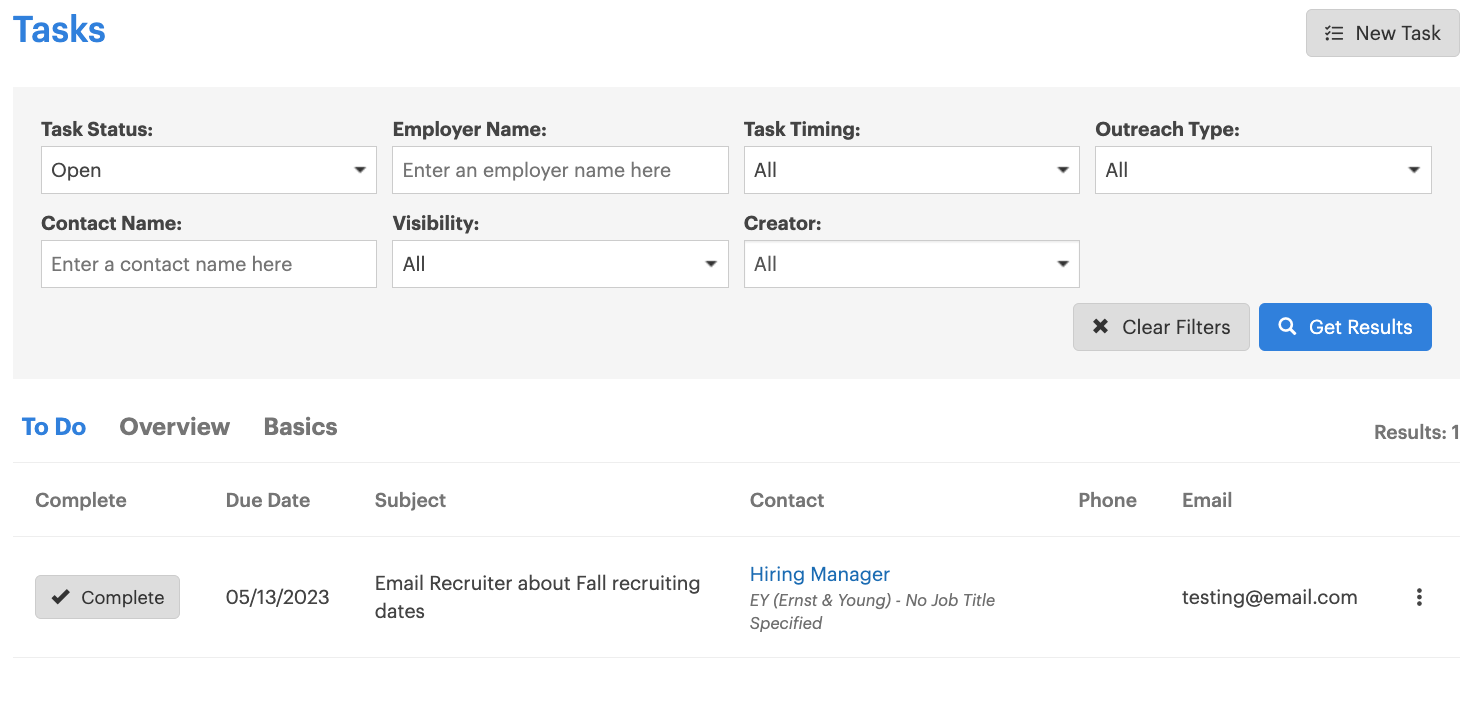This screenshot has width=1484, height=713.
Task: Open the Task Status dropdown
Action: pyautogui.click(x=209, y=170)
